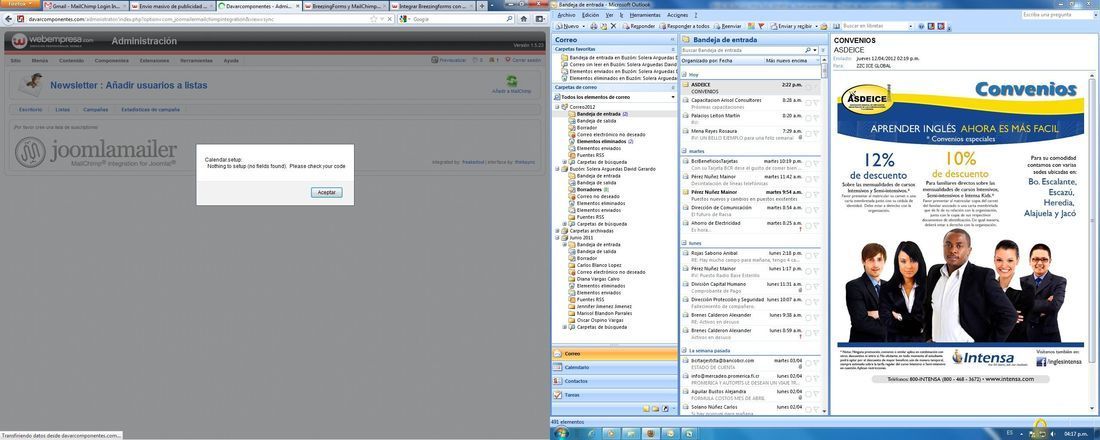This screenshot has width=1100, height=440.
Task: Switch to the Gmail - MailChimp Login tab
Action: 87,6
